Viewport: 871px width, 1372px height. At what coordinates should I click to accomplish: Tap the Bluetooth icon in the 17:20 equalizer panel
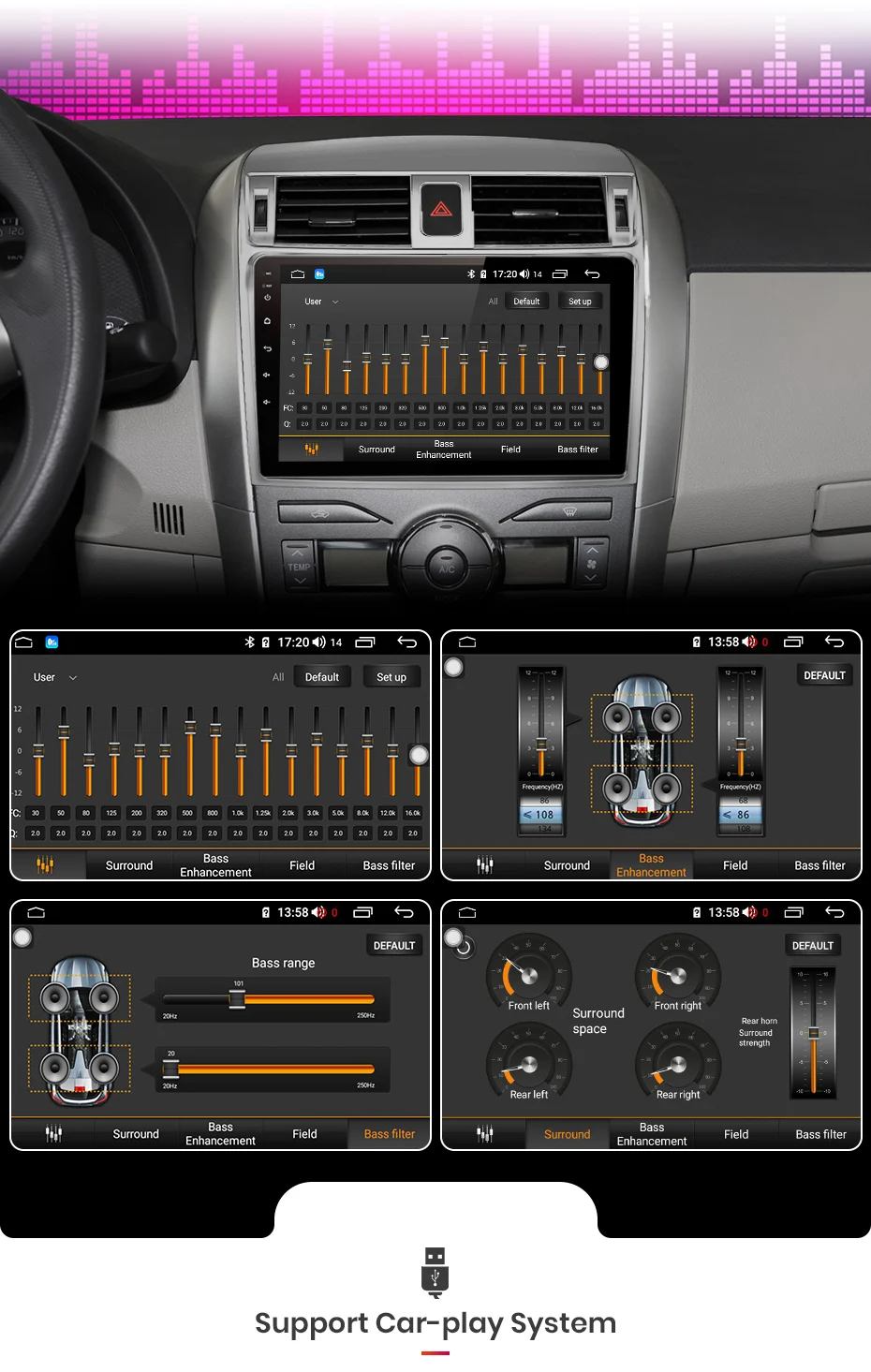(249, 642)
